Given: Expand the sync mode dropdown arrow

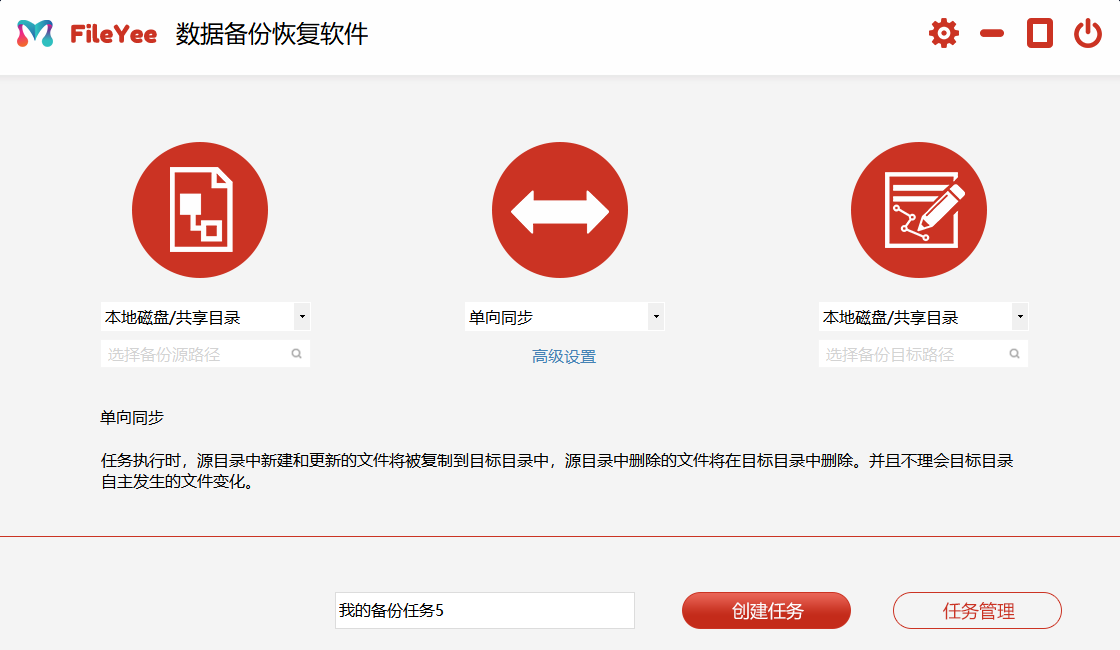Looking at the screenshot, I should click(656, 316).
